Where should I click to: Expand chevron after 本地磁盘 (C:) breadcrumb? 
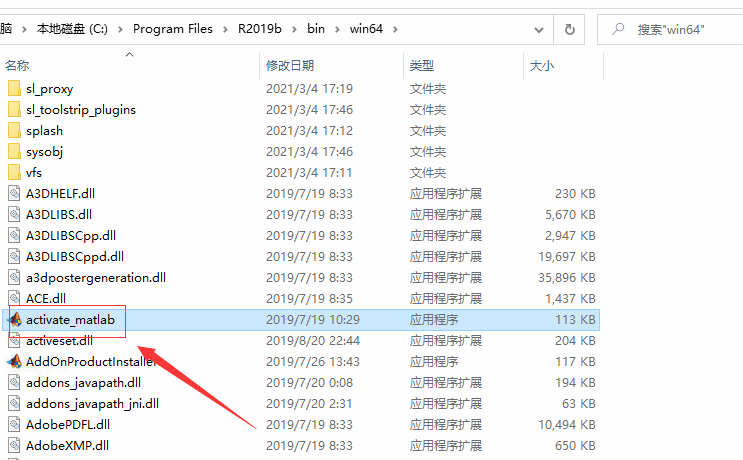[120, 29]
